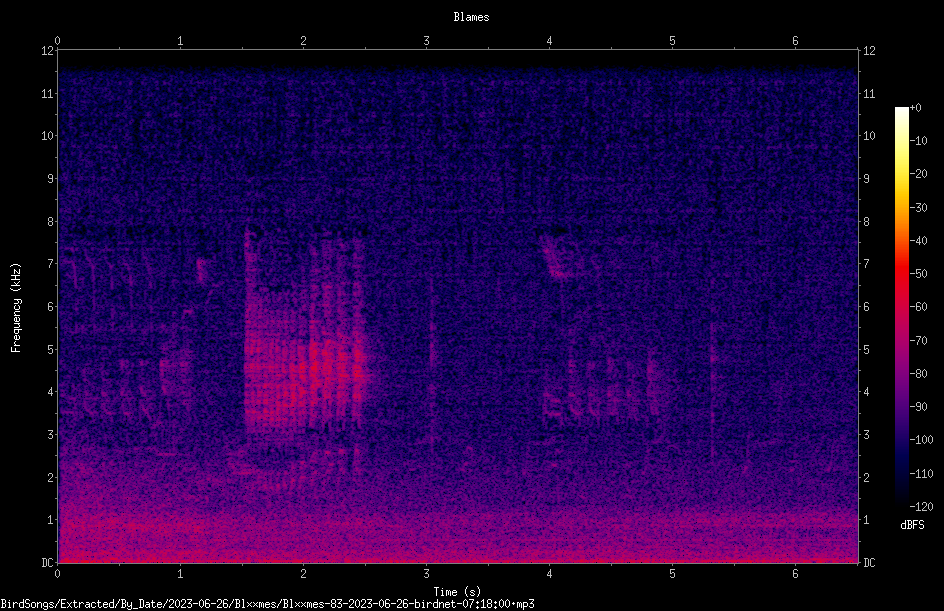
Task: Click the "0" tick on the bottom time axis
Action: (58, 574)
